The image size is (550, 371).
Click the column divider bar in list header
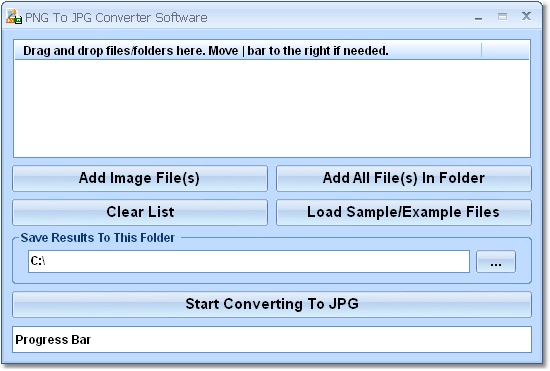click(x=482, y=50)
